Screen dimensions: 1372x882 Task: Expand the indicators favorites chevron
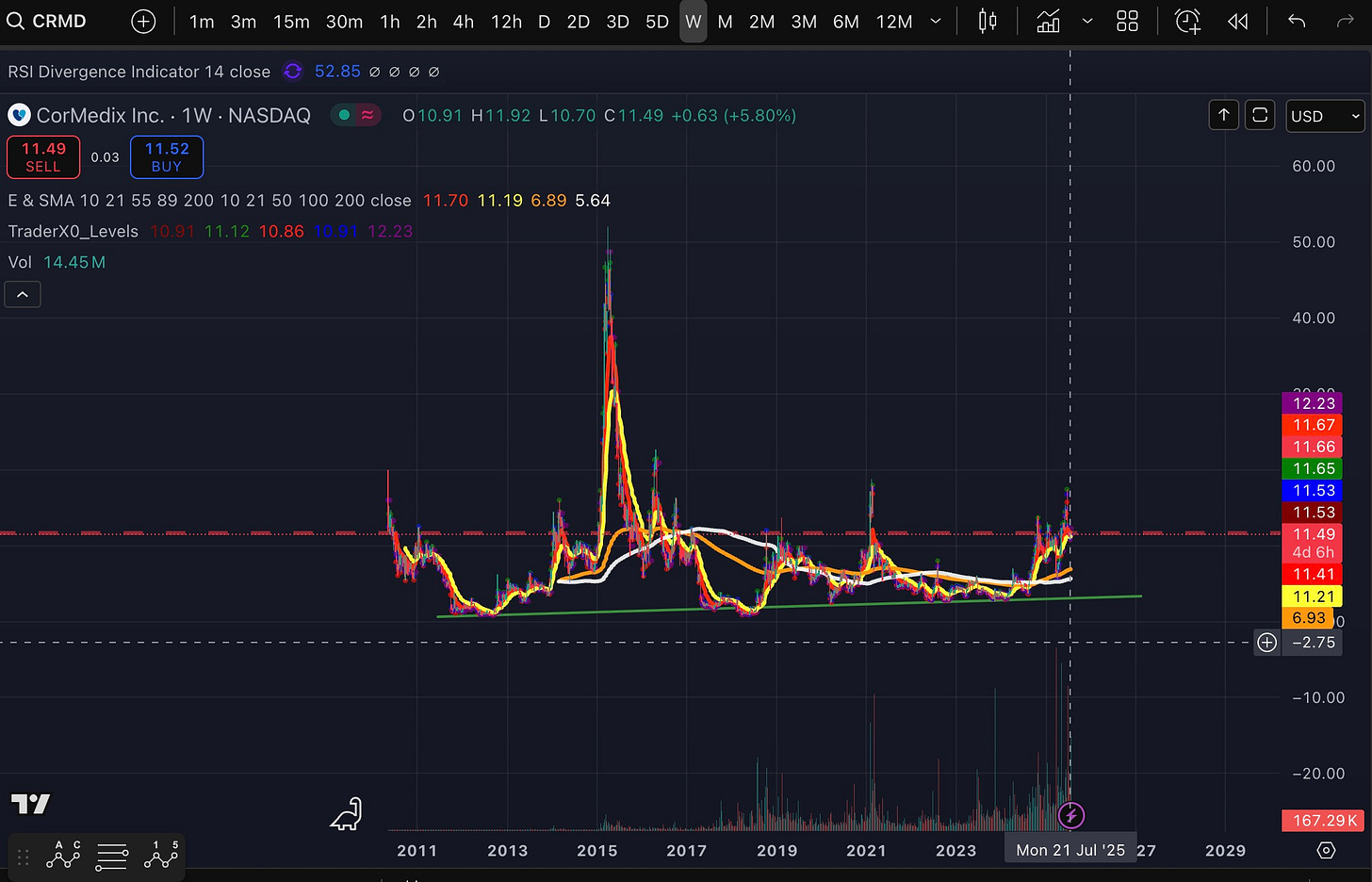[1087, 21]
